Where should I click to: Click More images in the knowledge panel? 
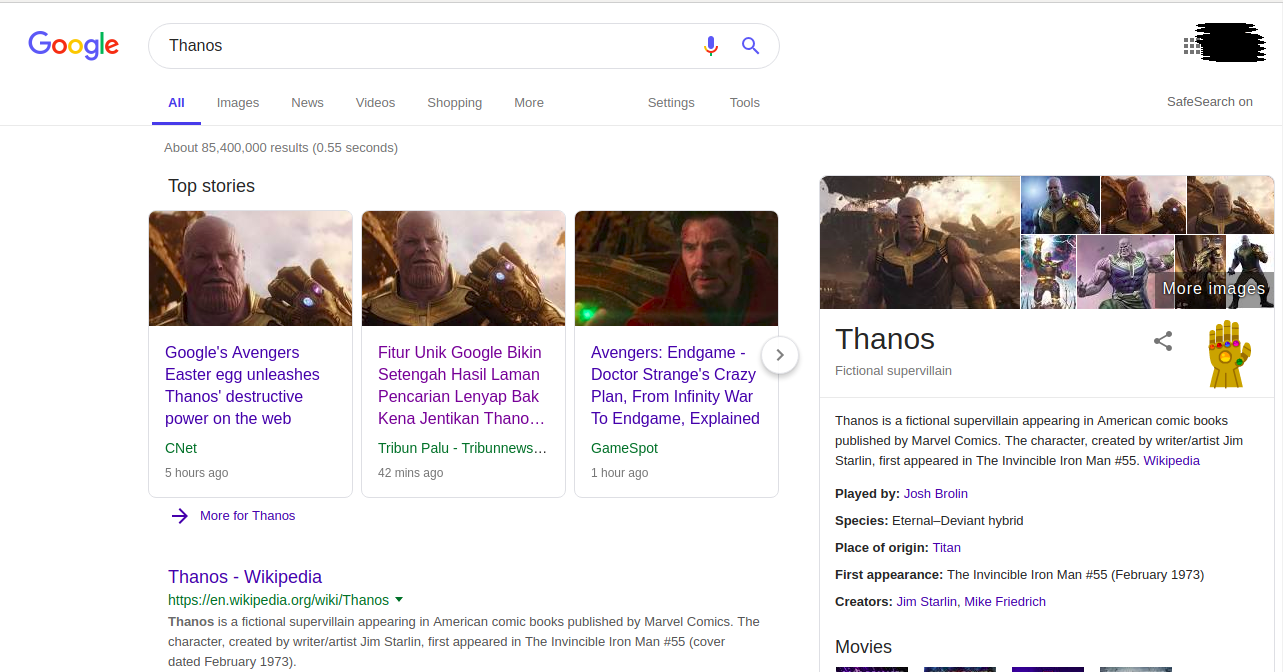(x=1213, y=288)
